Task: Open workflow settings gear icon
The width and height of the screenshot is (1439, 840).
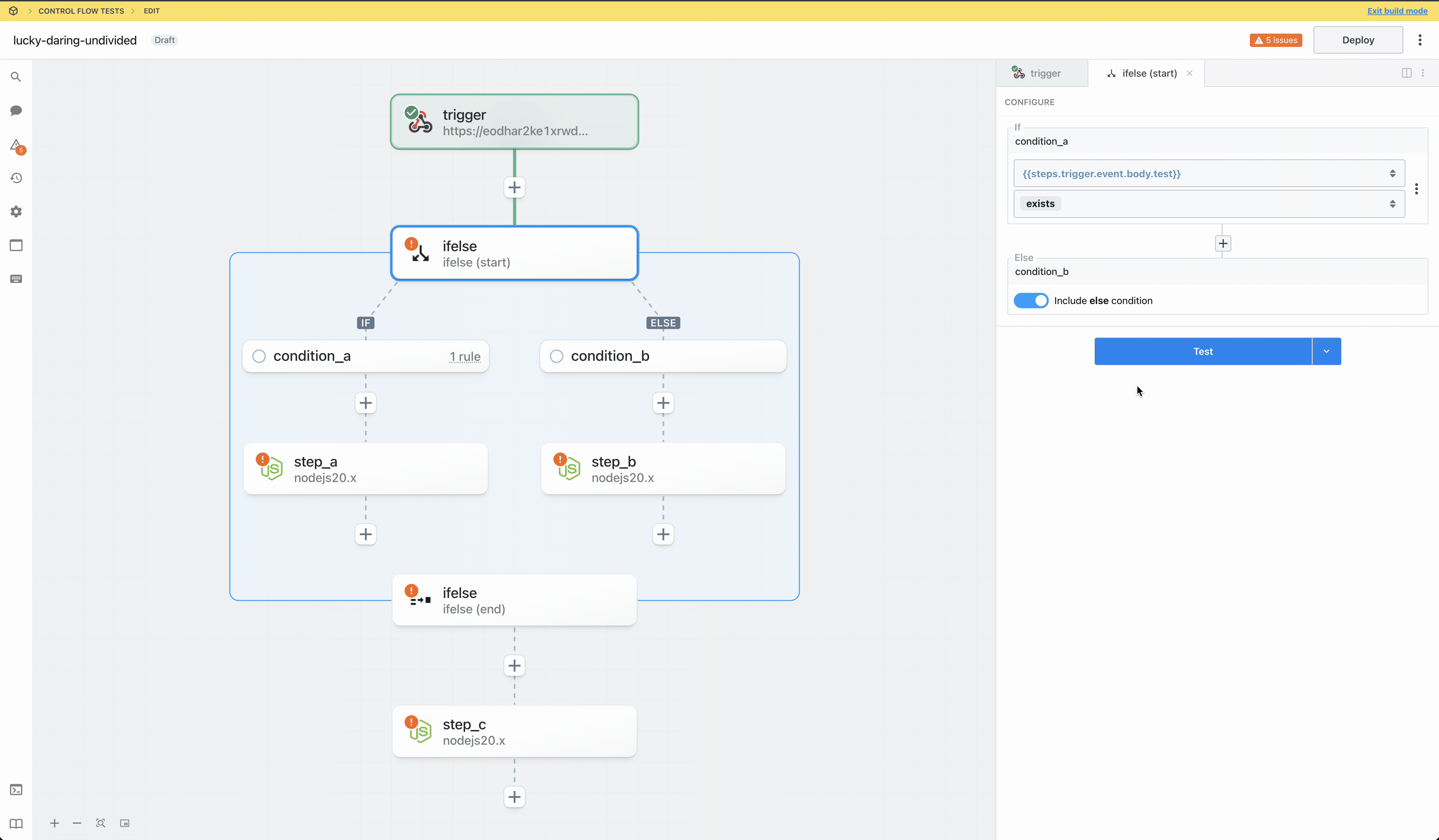Action: pyautogui.click(x=16, y=212)
